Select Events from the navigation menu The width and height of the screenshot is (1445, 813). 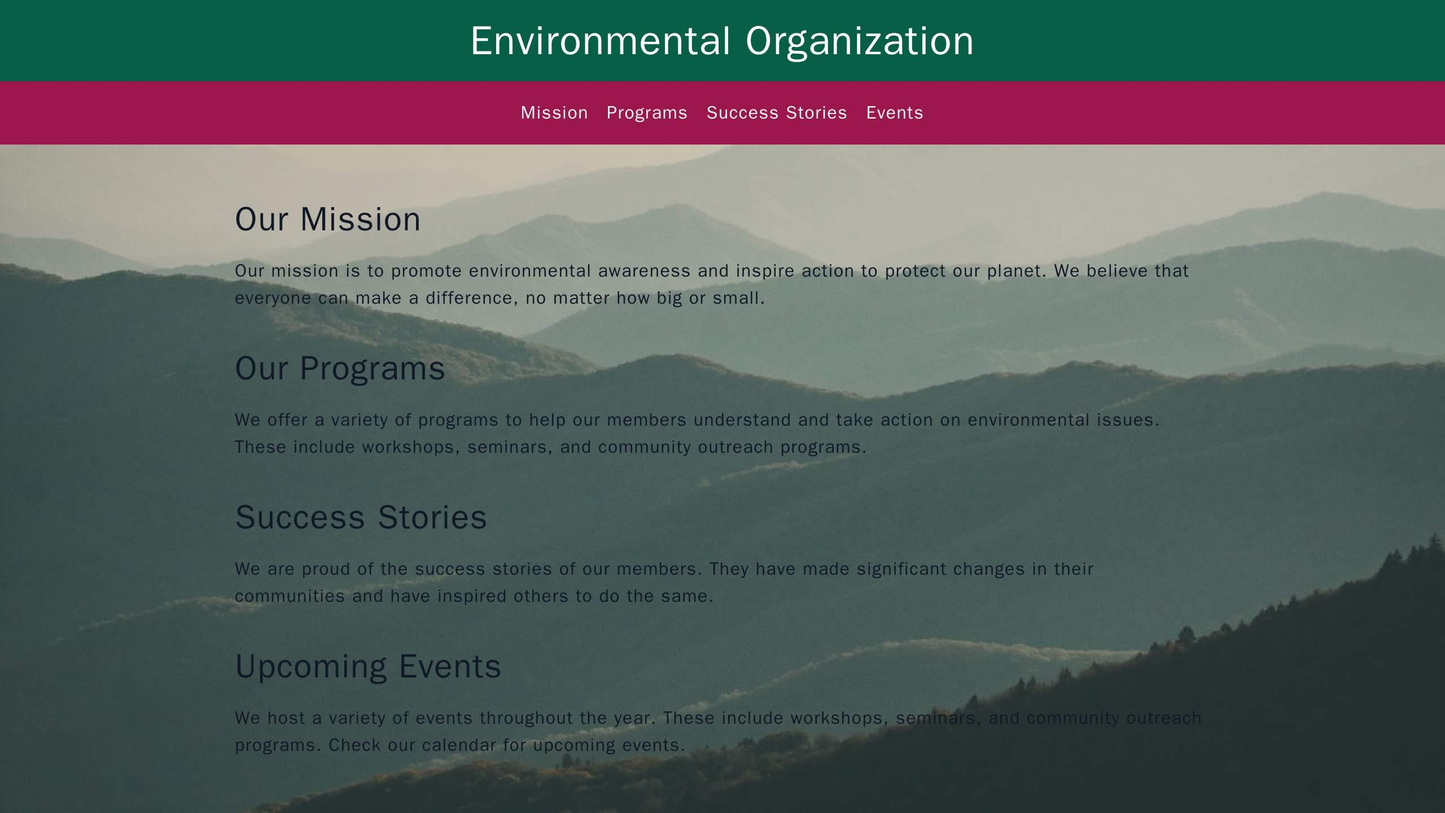pyautogui.click(x=893, y=112)
